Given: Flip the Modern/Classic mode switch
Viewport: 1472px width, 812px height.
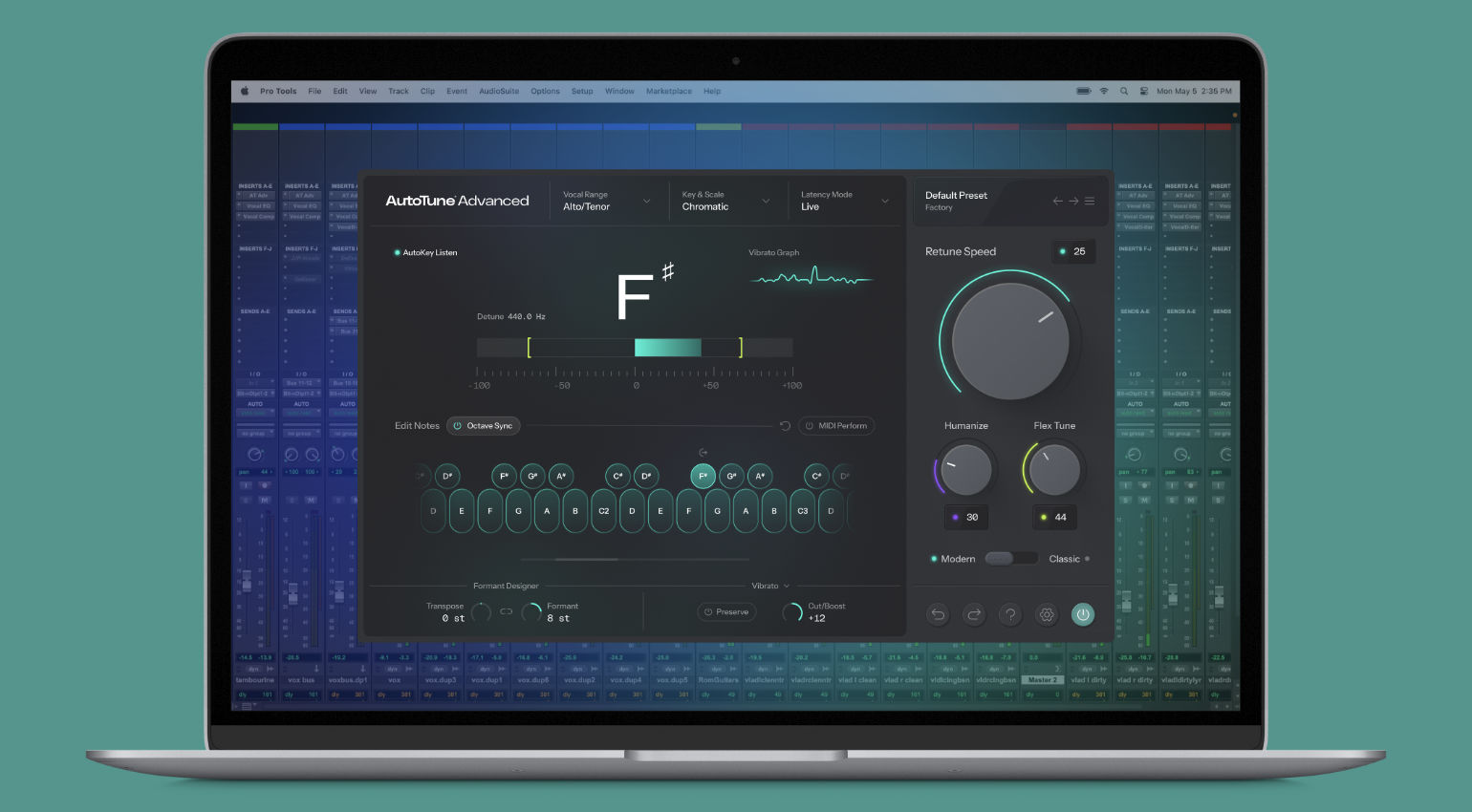Looking at the screenshot, I should 1011,559.
